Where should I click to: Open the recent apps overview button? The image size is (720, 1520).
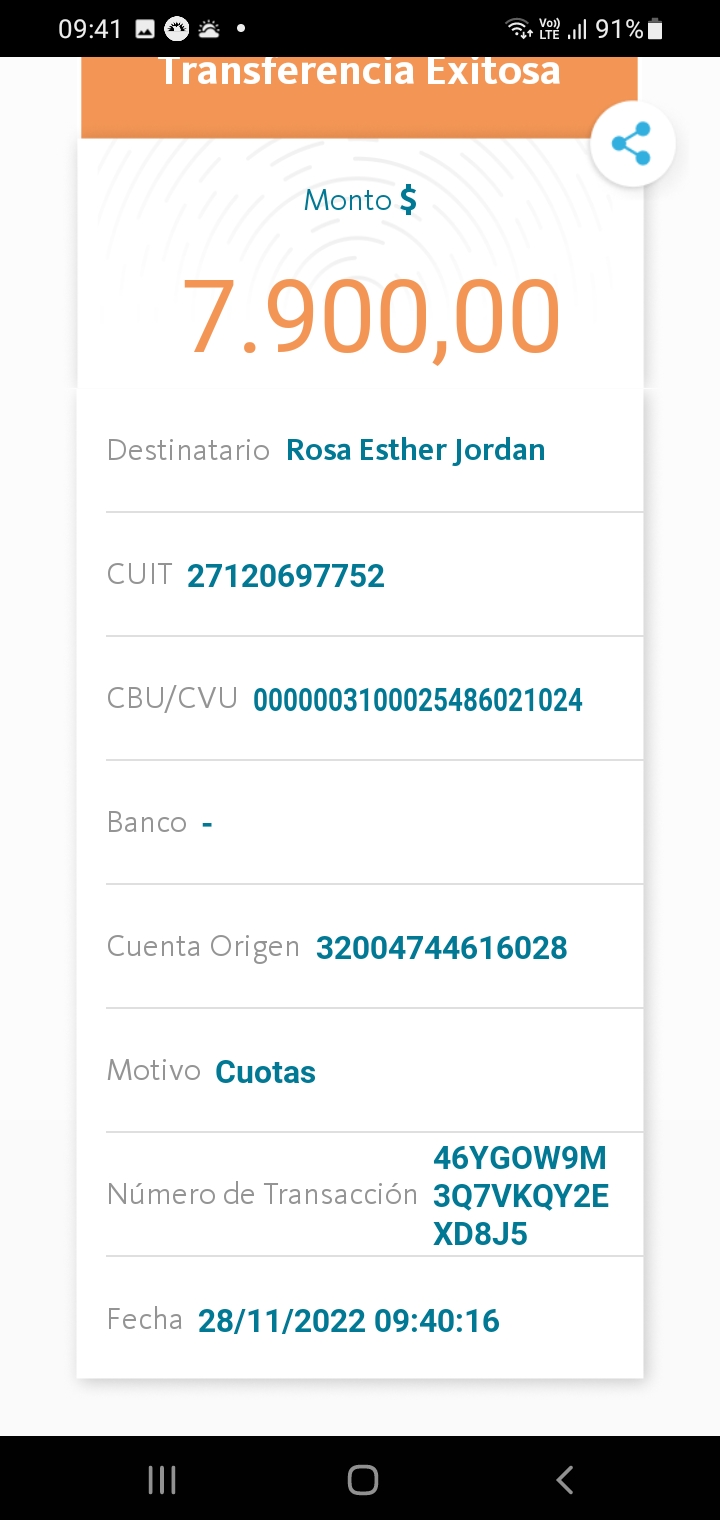162,1479
